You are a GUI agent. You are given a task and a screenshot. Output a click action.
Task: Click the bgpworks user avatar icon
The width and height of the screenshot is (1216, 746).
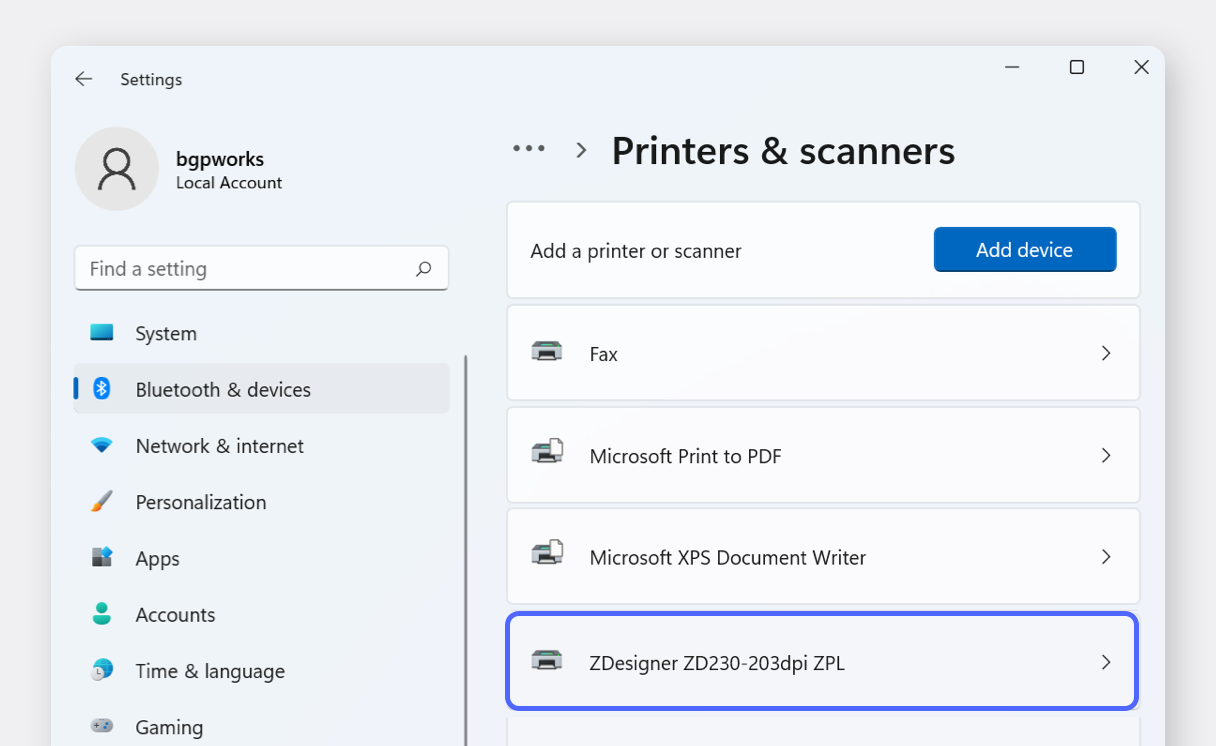[117, 169]
